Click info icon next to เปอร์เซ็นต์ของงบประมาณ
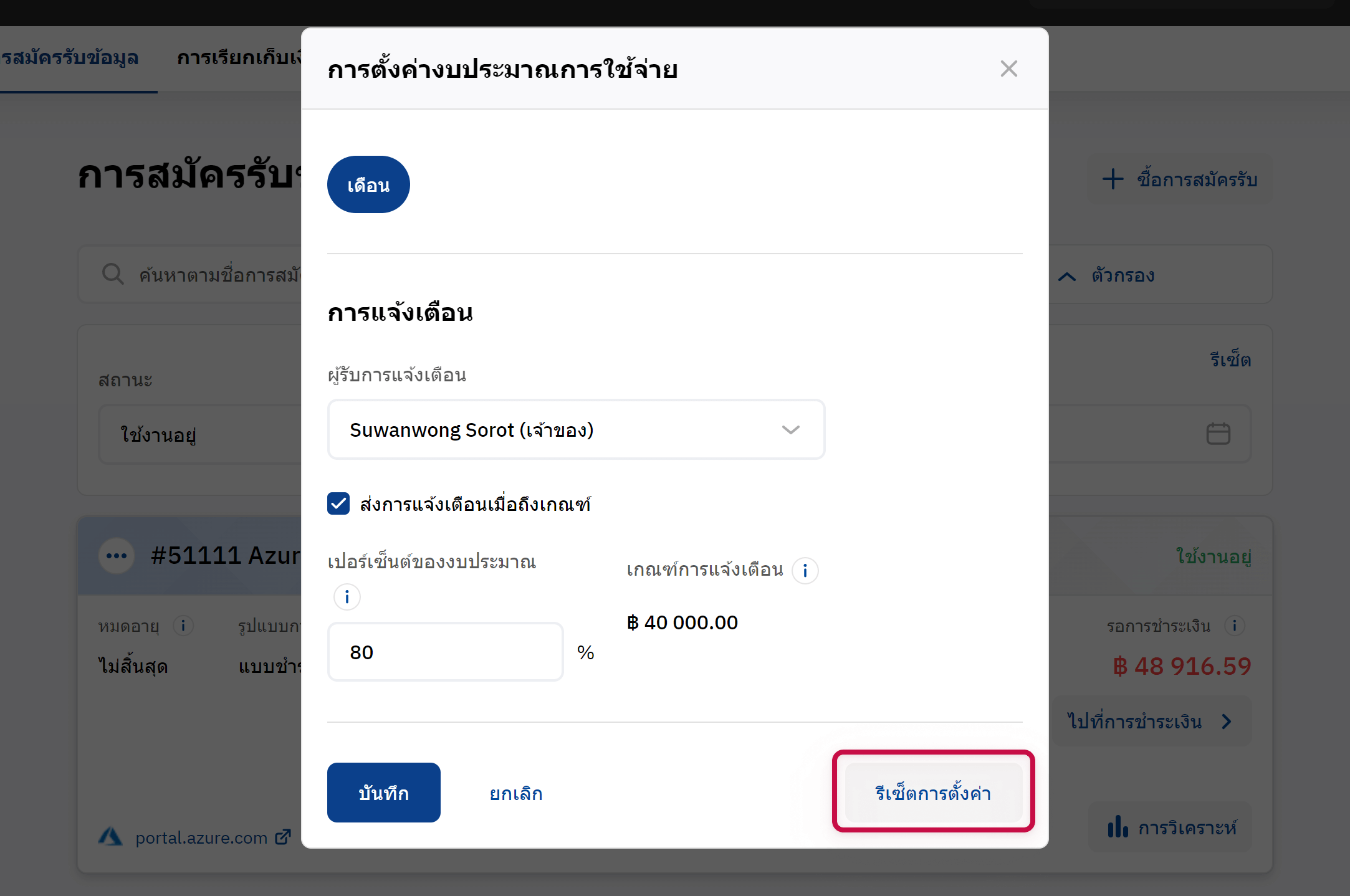1350x896 pixels. coord(347,597)
